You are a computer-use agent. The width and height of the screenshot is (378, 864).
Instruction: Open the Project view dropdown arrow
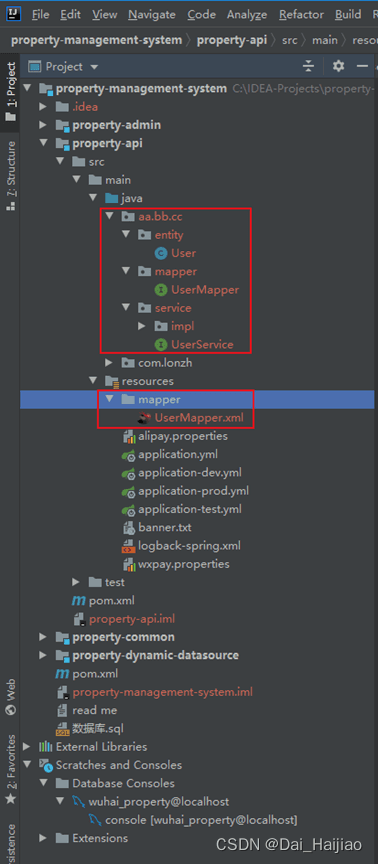[94, 67]
